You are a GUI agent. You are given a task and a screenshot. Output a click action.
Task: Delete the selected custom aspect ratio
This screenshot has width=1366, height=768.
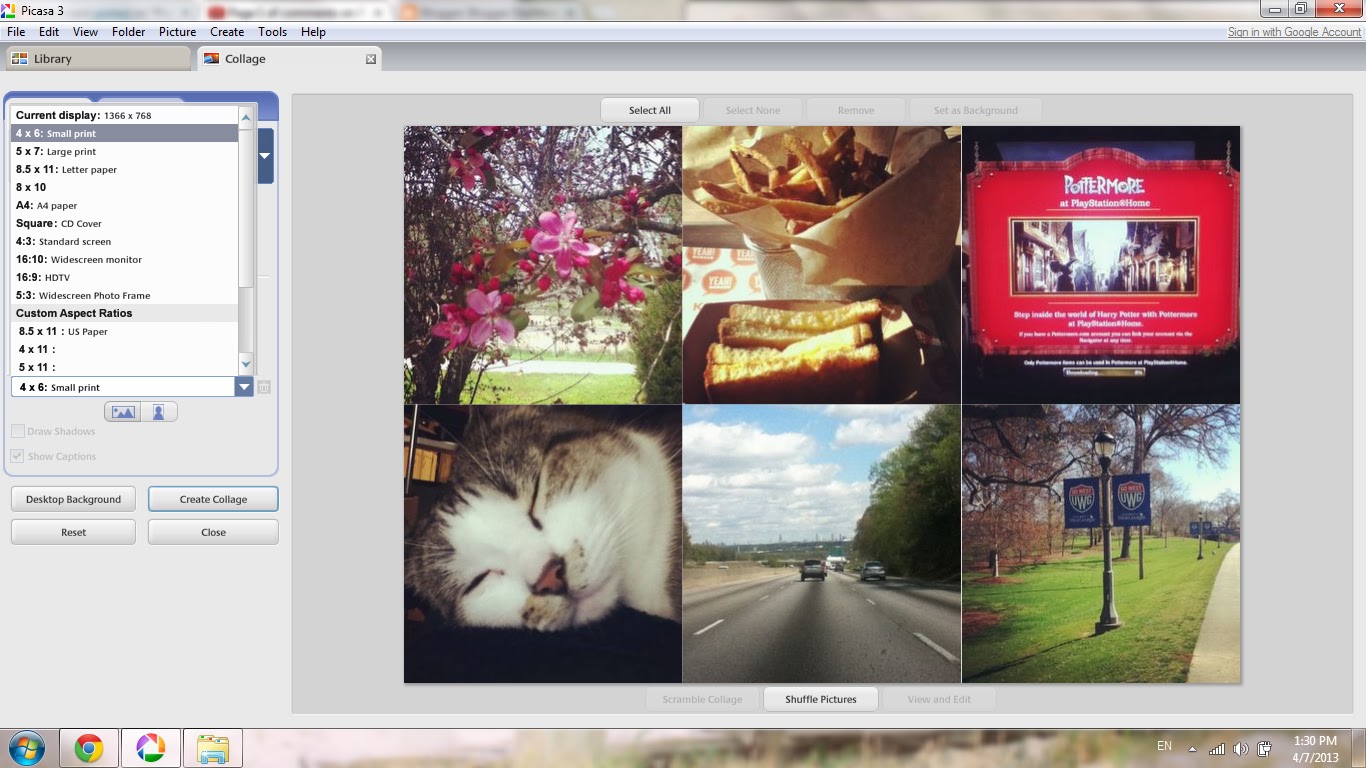coord(262,386)
